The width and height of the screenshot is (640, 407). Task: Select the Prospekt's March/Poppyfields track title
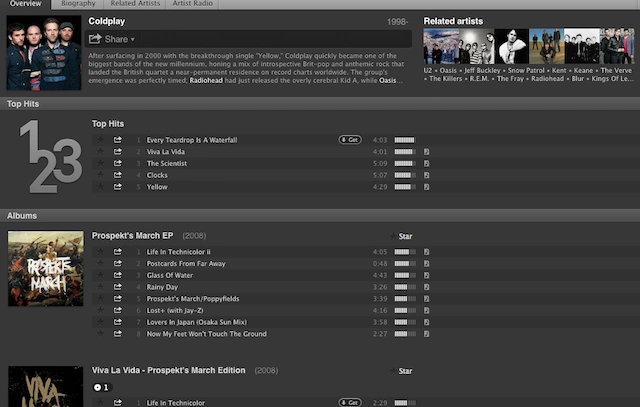[193, 299]
